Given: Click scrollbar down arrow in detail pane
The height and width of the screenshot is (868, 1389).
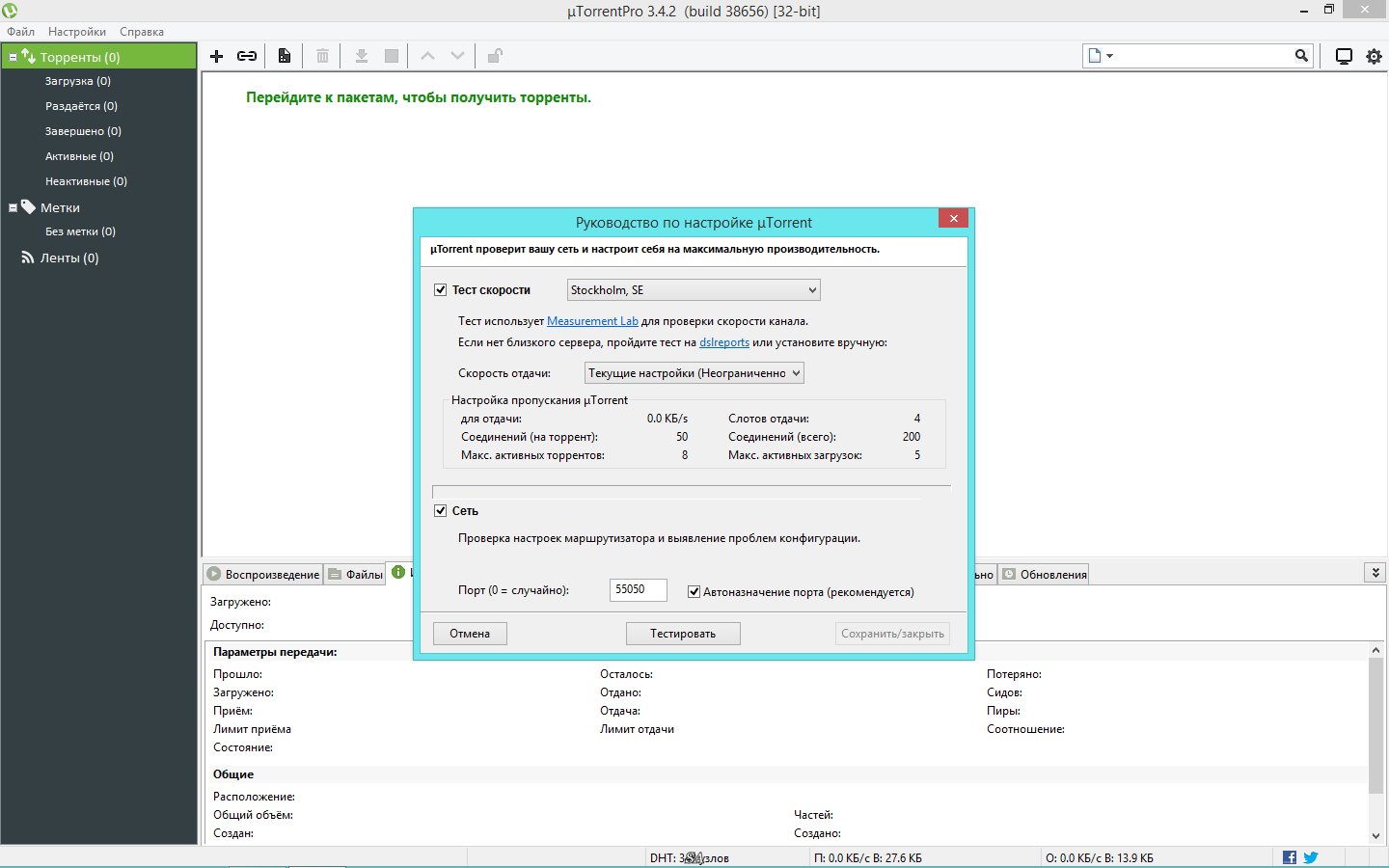Looking at the screenshot, I should coord(1376,836).
